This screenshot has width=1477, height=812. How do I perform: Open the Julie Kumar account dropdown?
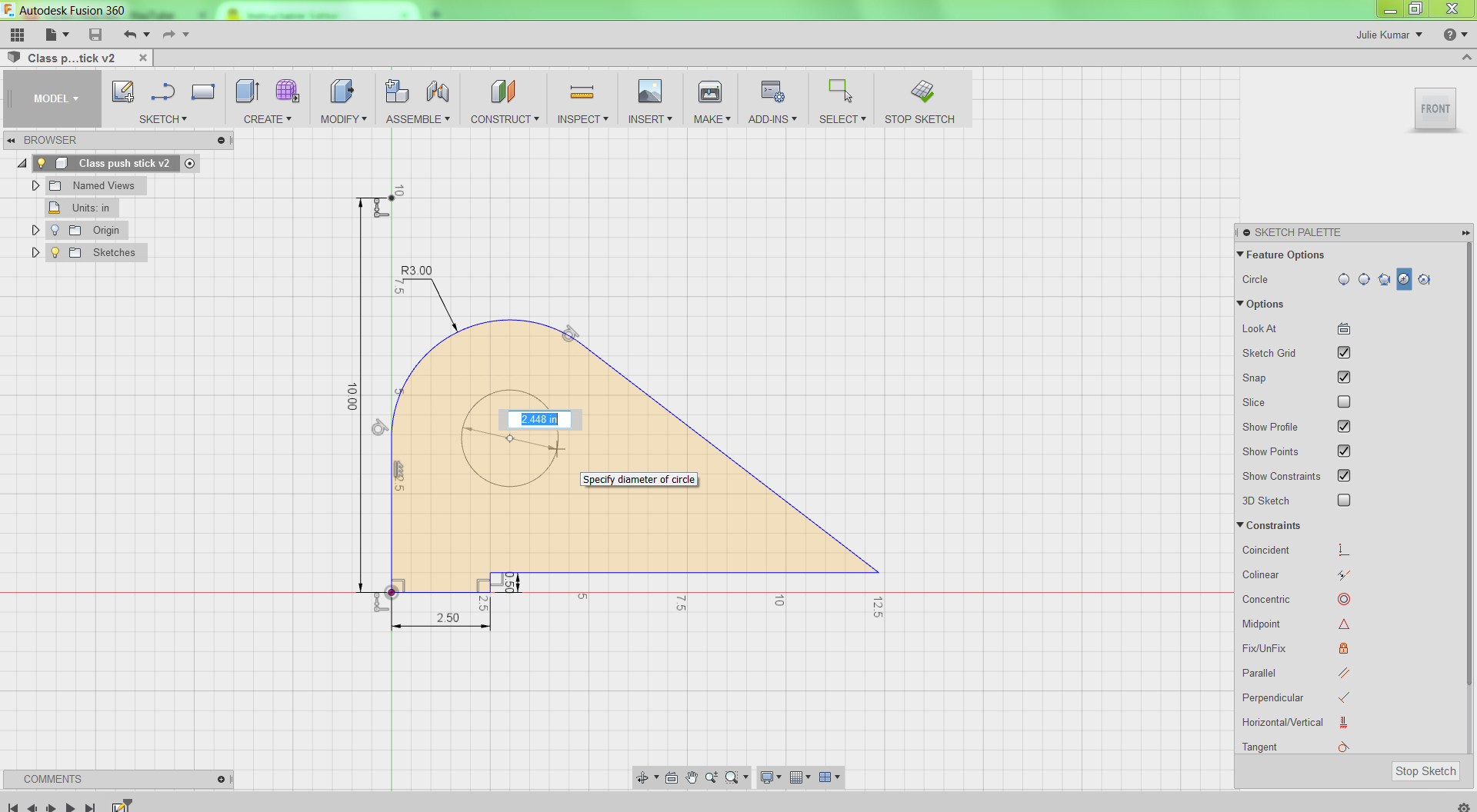click(1389, 35)
